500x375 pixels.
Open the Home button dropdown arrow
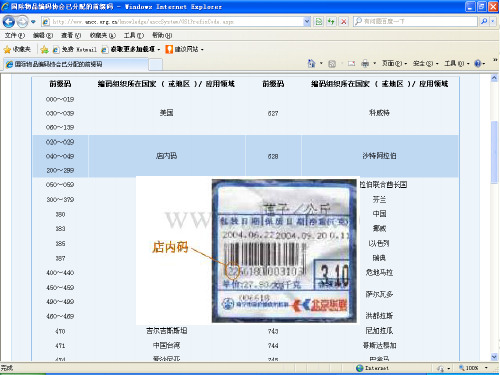321,63
